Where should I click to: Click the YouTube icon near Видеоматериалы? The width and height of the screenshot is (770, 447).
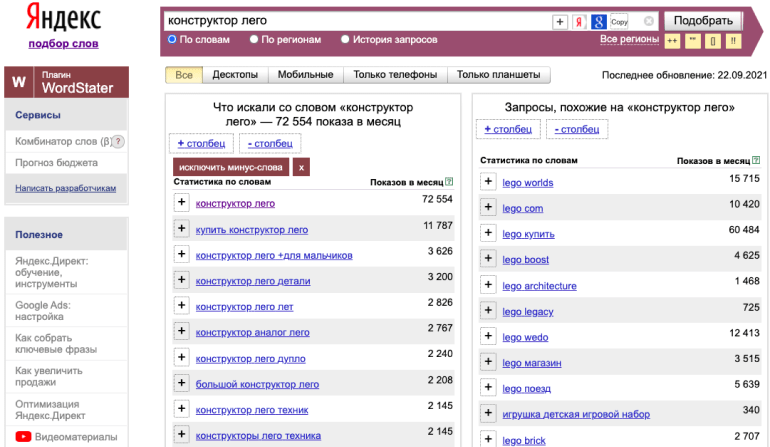click(23, 437)
